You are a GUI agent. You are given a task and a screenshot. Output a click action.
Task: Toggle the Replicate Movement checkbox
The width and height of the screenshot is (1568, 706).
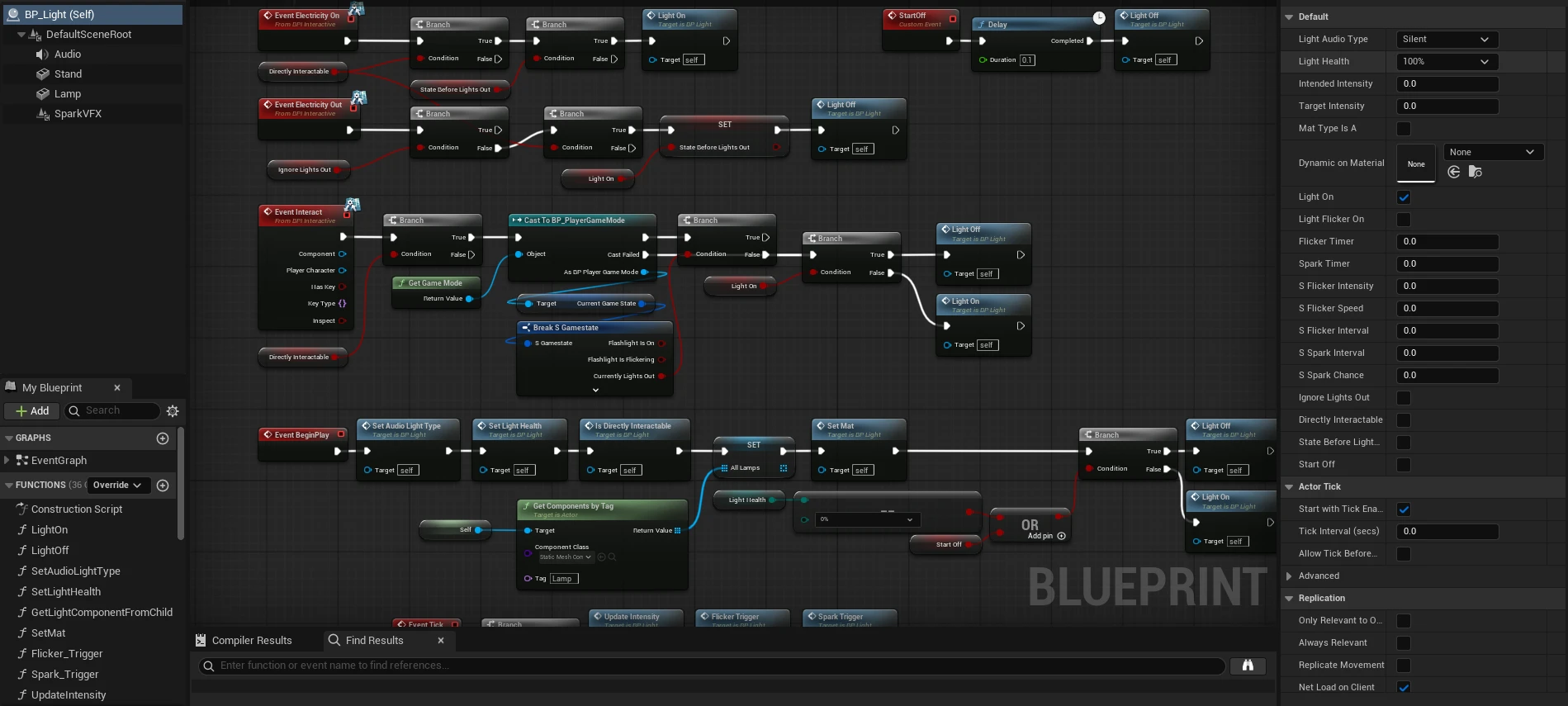click(1404, 666)
